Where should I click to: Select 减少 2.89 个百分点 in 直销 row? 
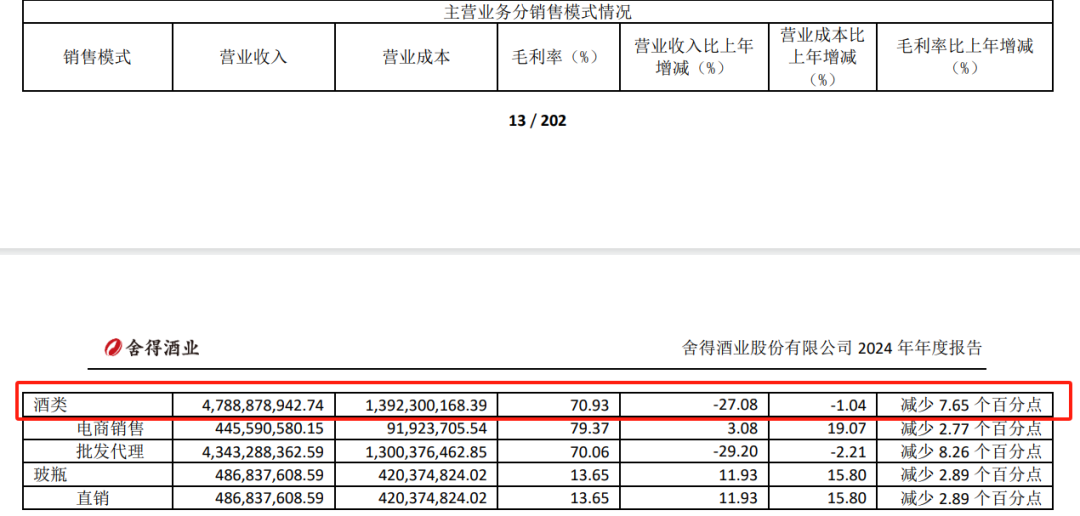tap(970, 498)
